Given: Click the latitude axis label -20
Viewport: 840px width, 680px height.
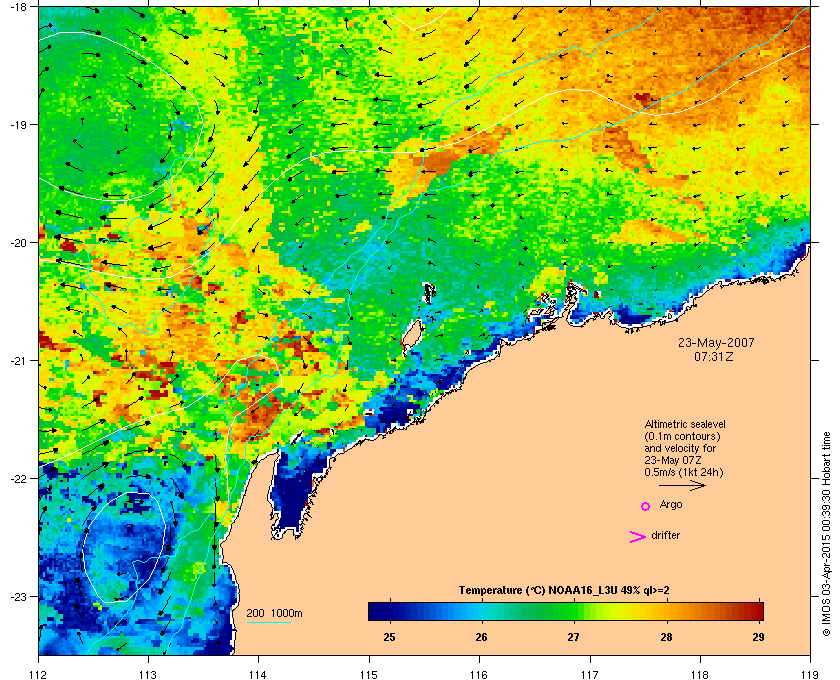Looking at the screenshot, I should point(18,242).
